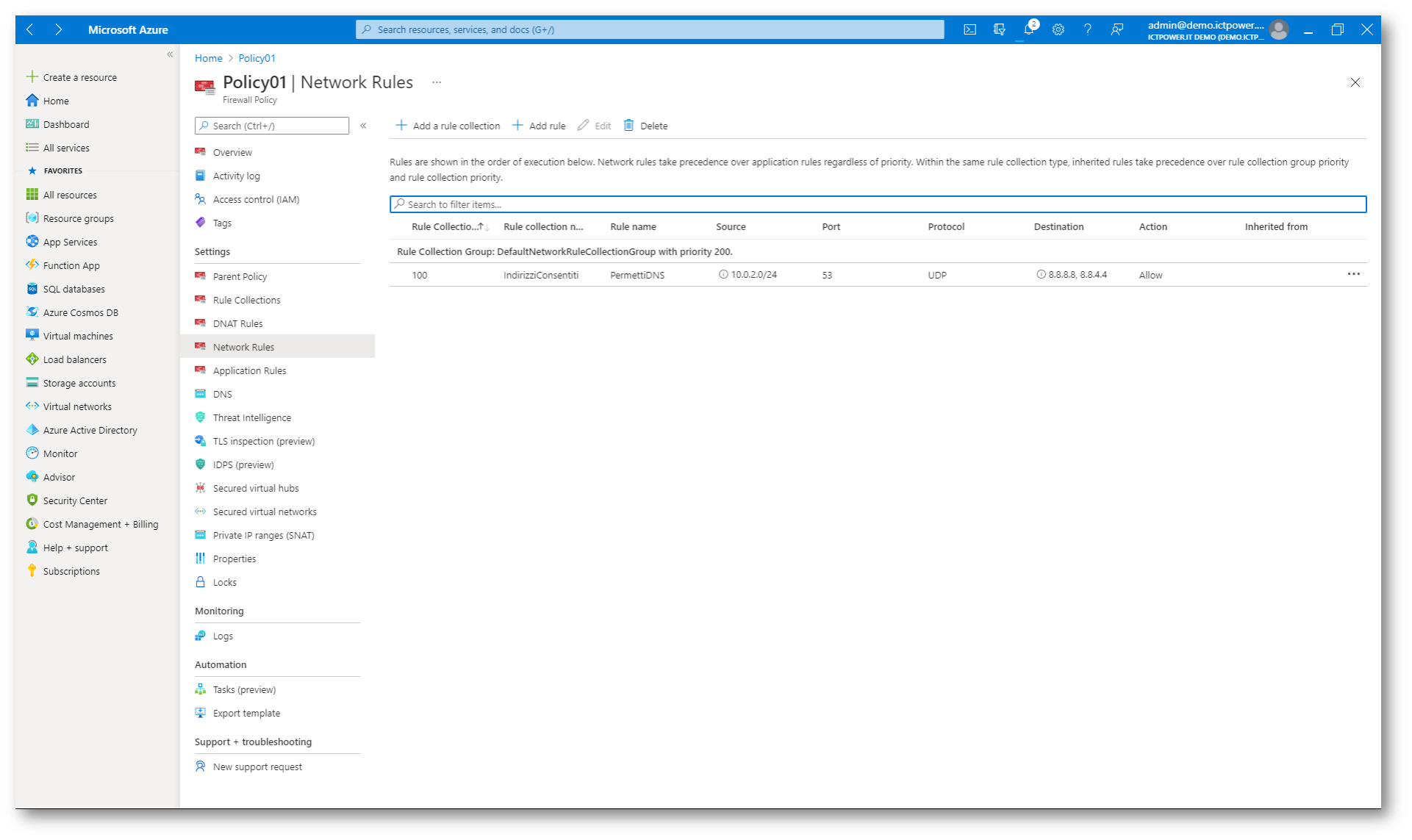1412x840 pixels.
Task: Click the Edit toolbar button
Action: [595, 126]
